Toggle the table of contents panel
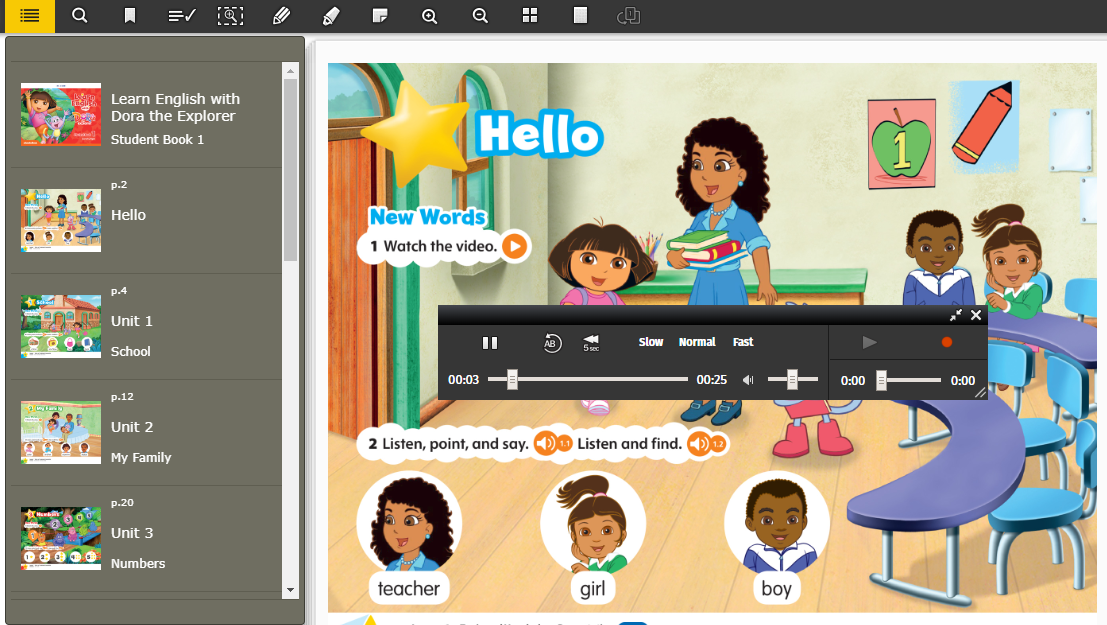Image resolution: width=1107 pixels, height=625 pixels. [x=30, y=16]
